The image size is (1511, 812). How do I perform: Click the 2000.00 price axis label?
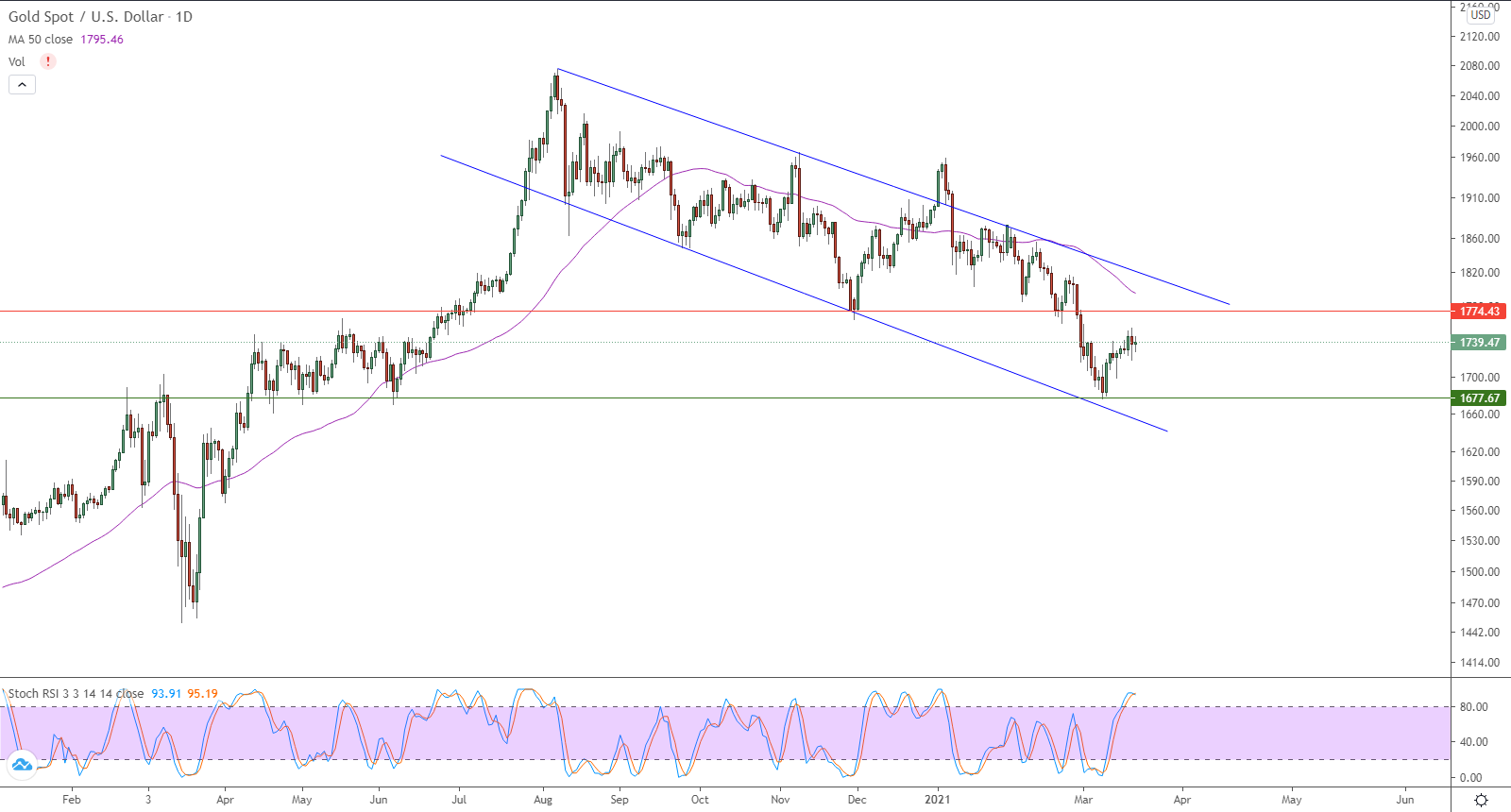point(1480,127)
